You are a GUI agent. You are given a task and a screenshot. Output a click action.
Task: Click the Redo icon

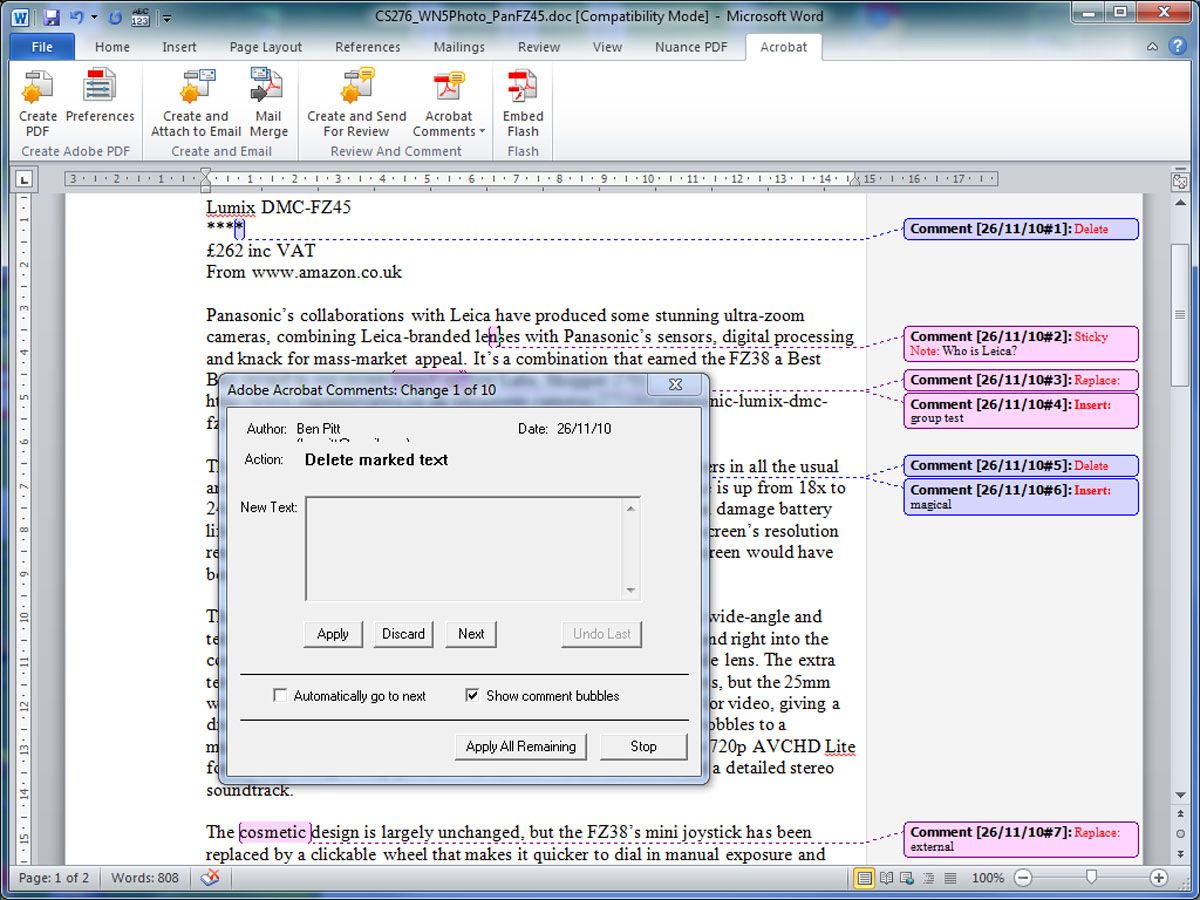coord(115,17)
